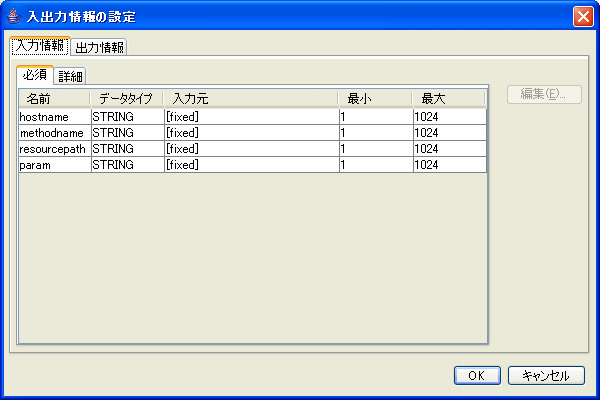
Task: Select the hostname row name cell
Action: point(54,117)
